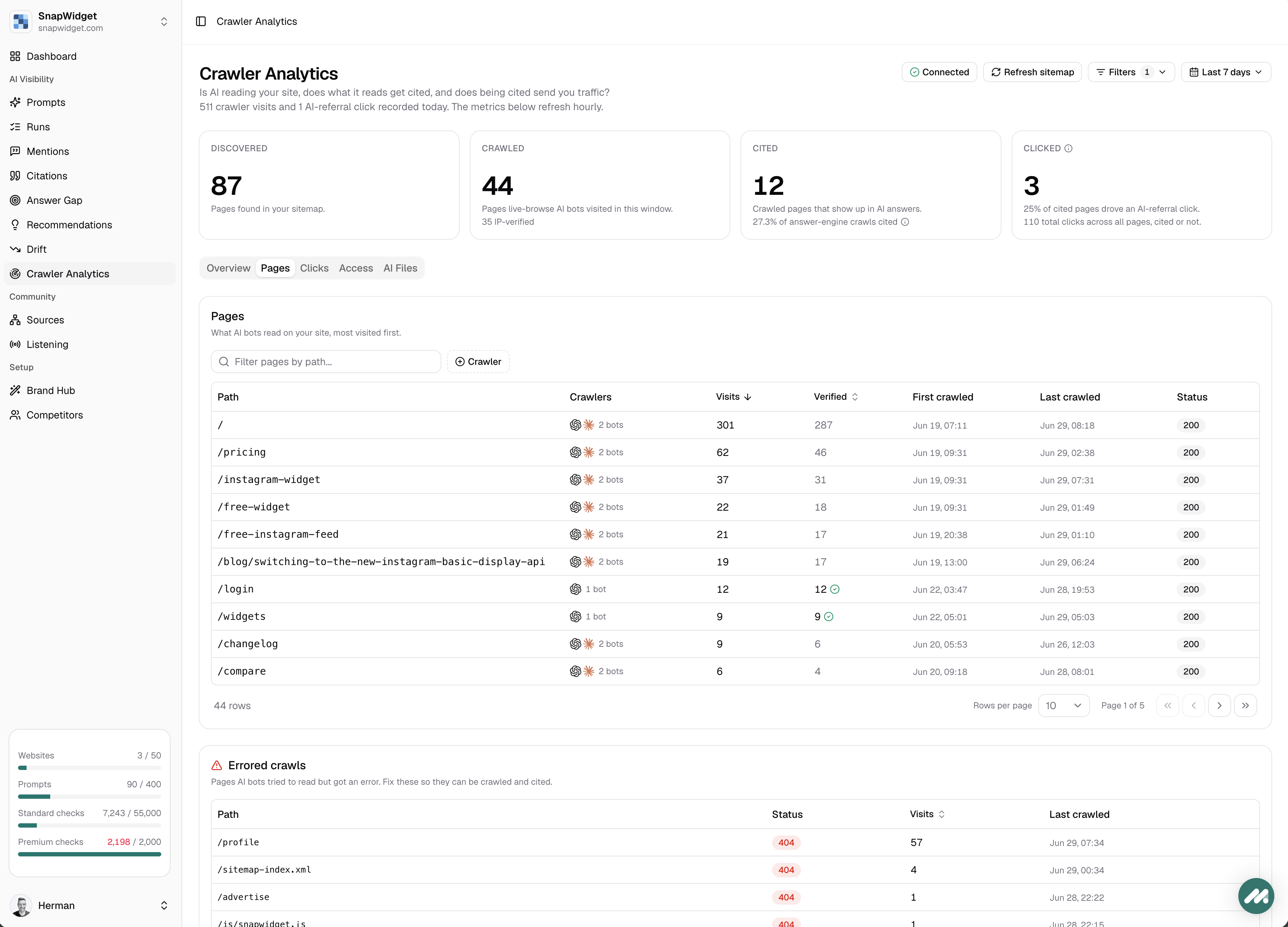Viewport: 1288px width, 927px height.
Task: Click the Drift trend icon in the sidebar
Action: pos(15,249)
